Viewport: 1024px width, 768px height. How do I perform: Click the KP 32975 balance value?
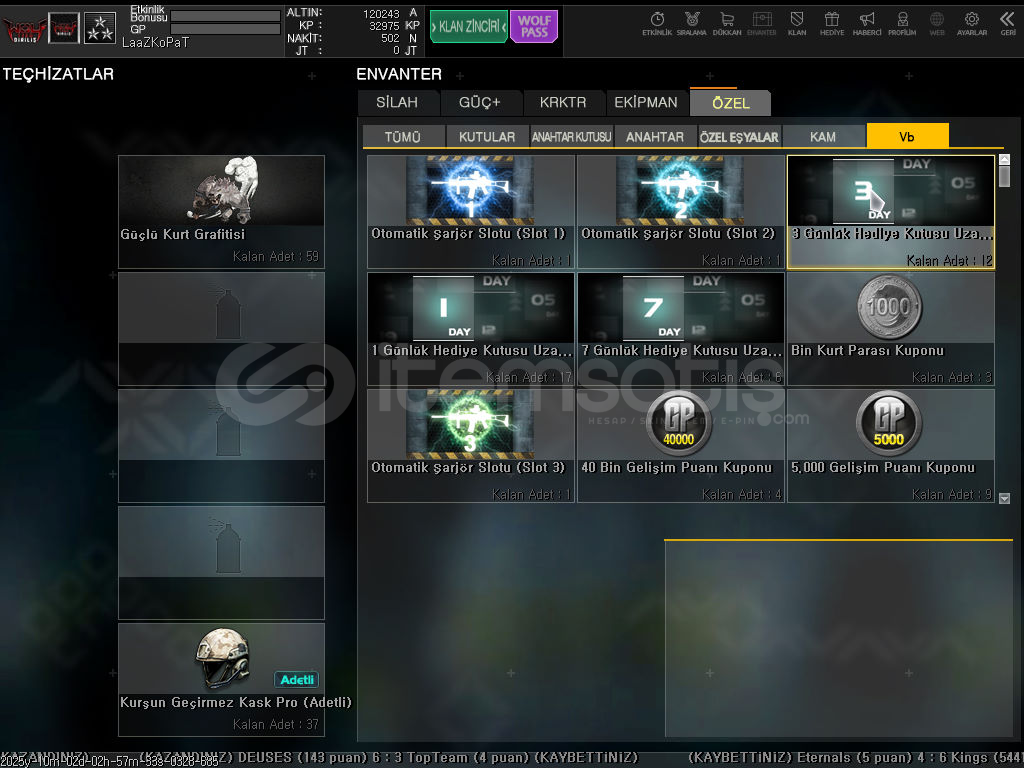tap(384, 25)
